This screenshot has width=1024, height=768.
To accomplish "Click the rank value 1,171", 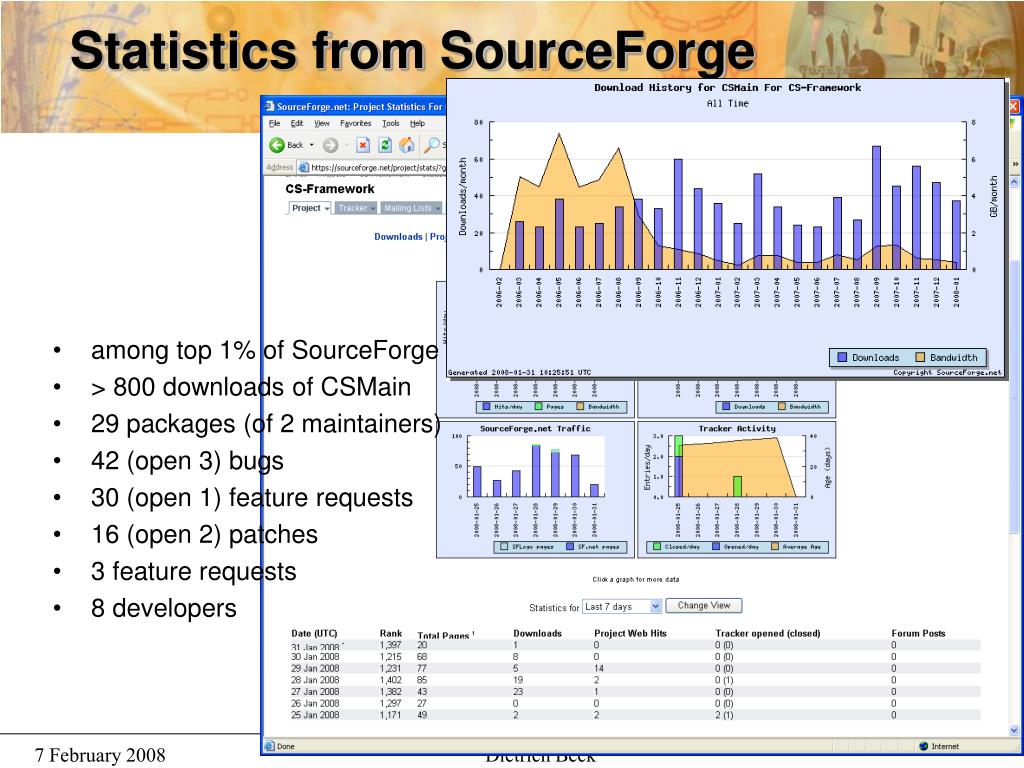I will [x=391, y=715].
